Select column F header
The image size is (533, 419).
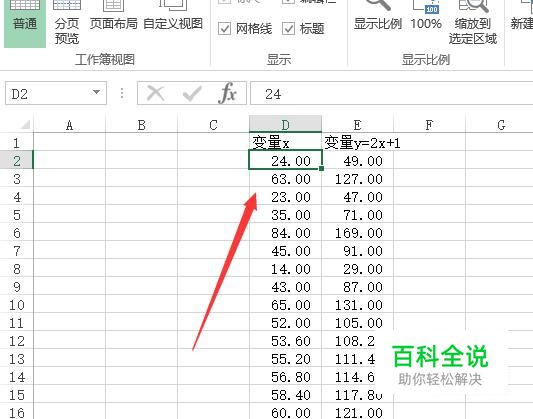pyautogui.click(x=429, y=125)
